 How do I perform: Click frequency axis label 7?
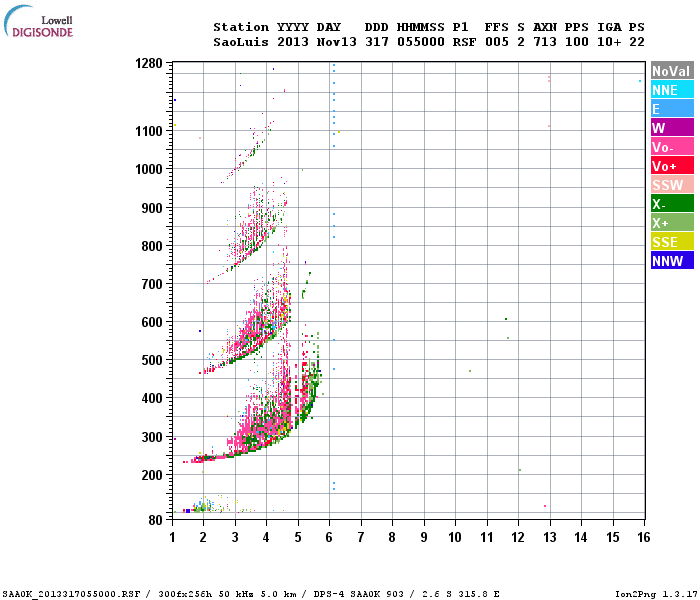pos(361,537)
